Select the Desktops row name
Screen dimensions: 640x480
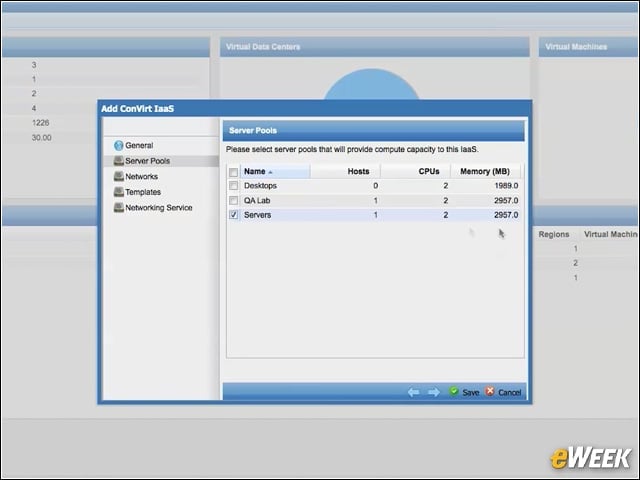[x=260, y=186]
